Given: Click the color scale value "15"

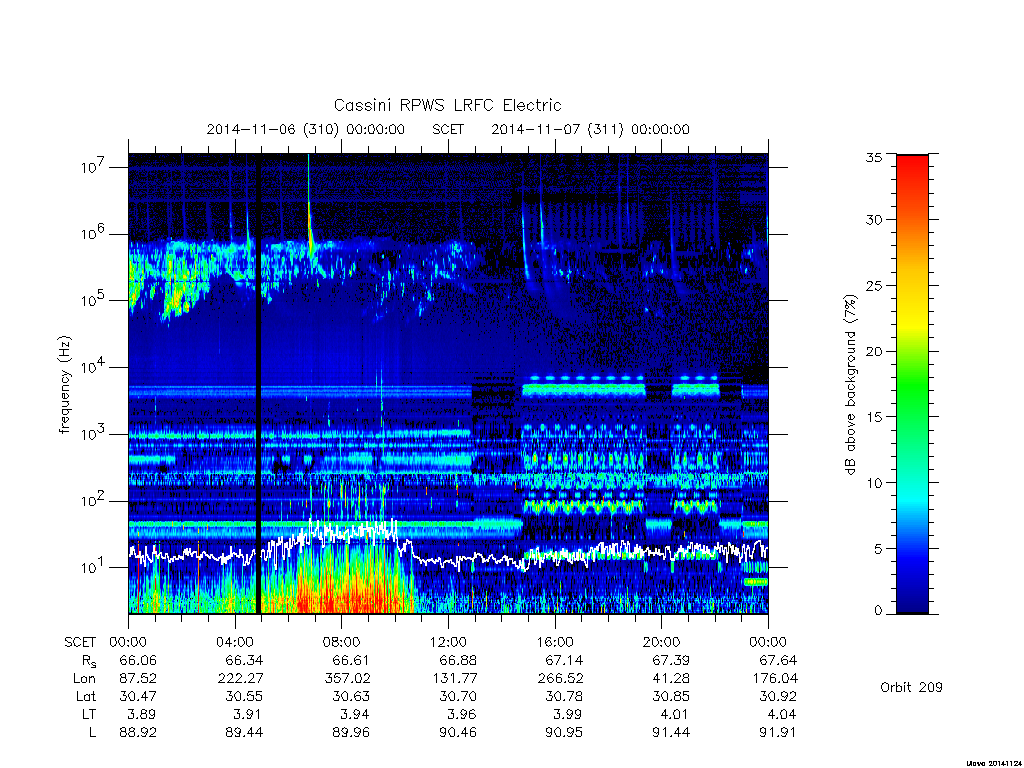Looking at the screenshot, I should pyautogui.click(x=873, y=417).
